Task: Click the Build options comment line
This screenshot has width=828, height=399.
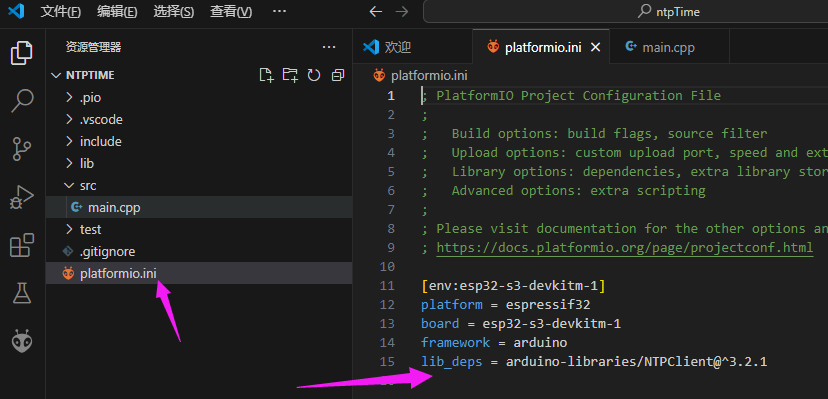Action: [594, 134]
